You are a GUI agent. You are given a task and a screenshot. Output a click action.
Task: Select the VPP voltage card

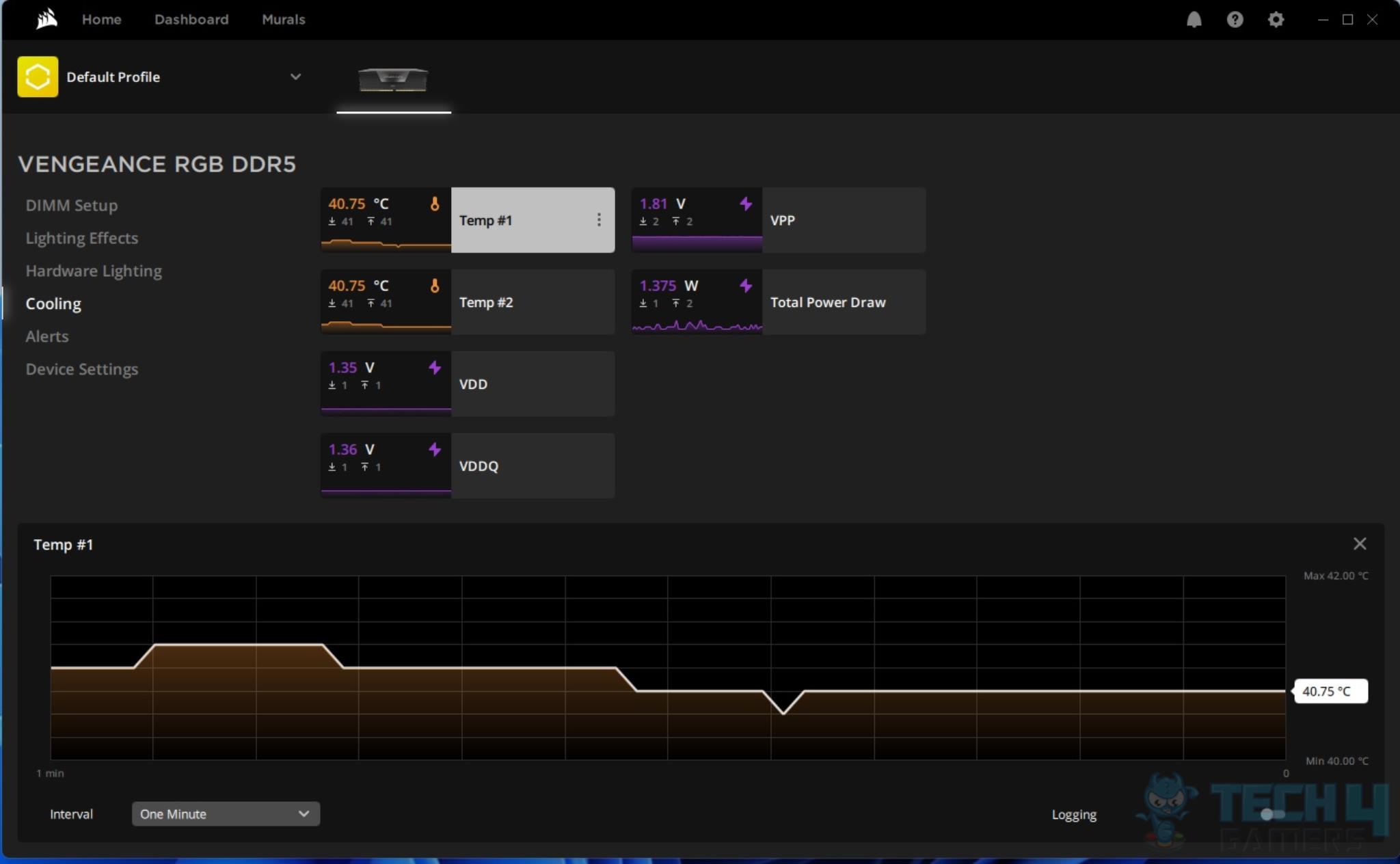[779, 220]
